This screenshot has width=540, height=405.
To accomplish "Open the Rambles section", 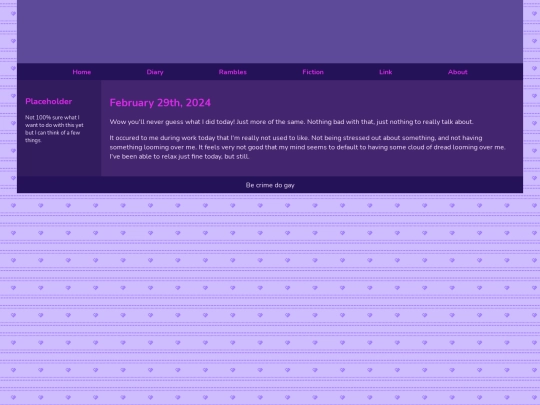I will [233, 72].
